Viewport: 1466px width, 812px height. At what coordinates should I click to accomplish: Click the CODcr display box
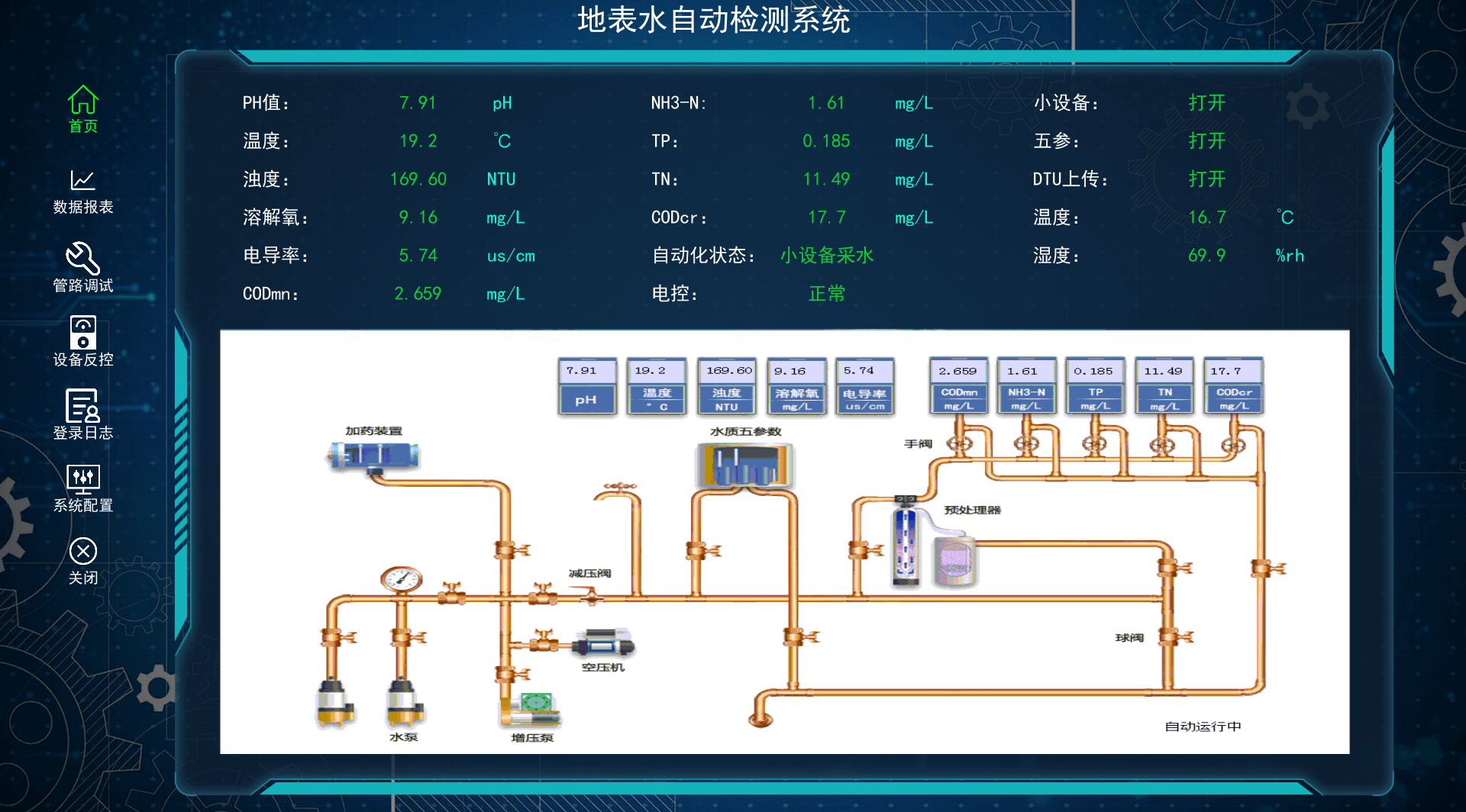click(1233, 386)
